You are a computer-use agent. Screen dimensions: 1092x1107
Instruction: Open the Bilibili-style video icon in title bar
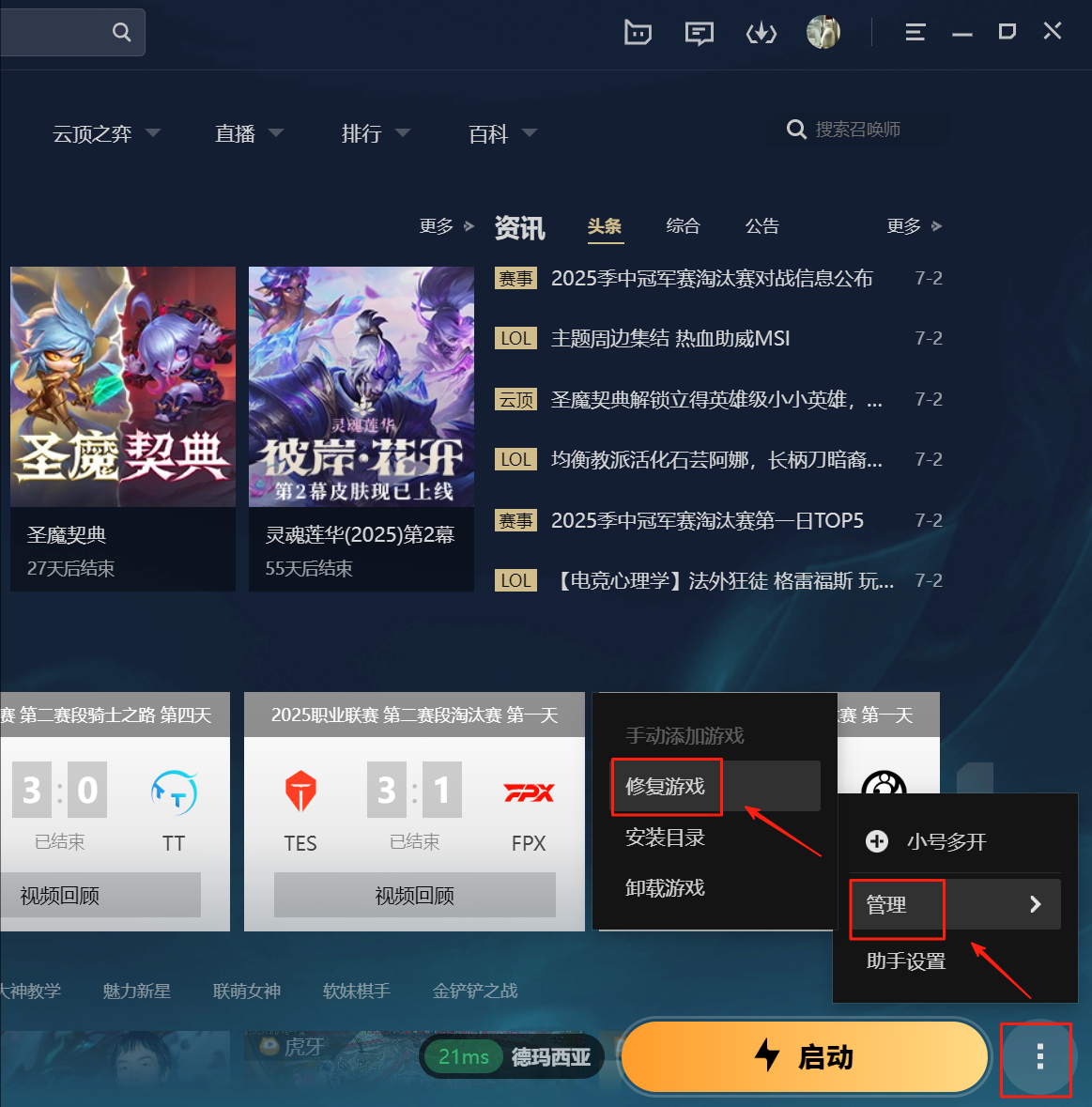point(638,33)
